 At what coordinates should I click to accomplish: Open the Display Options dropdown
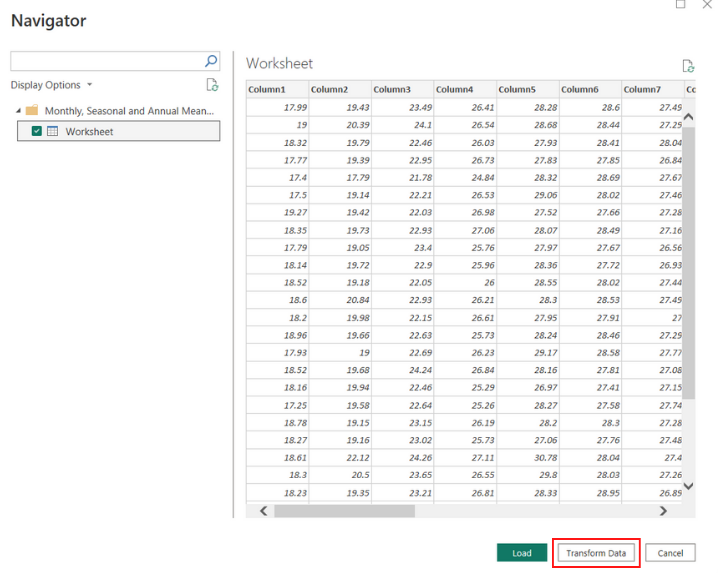[51, 85]
